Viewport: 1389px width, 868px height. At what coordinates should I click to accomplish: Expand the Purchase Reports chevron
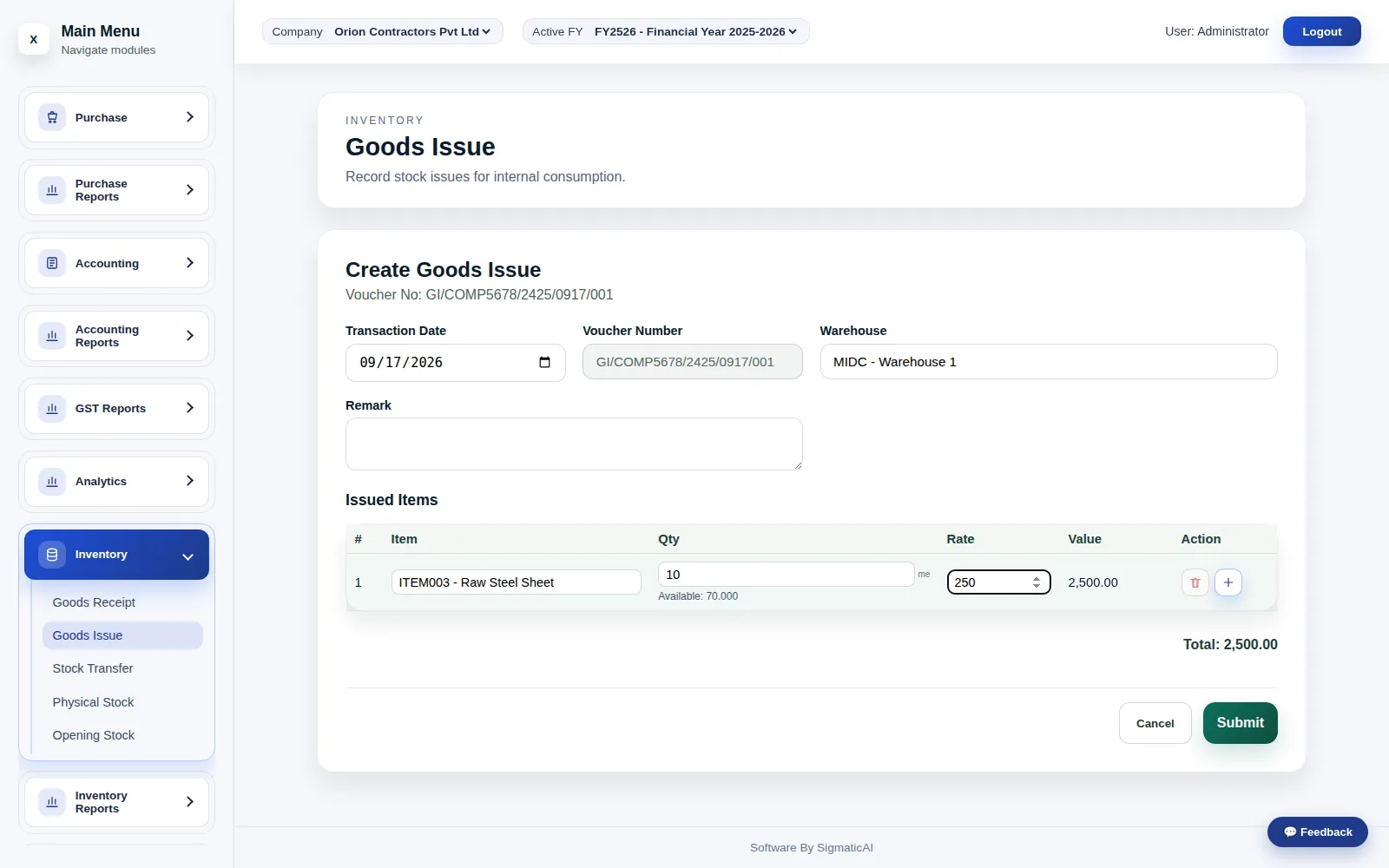point(189,190)
